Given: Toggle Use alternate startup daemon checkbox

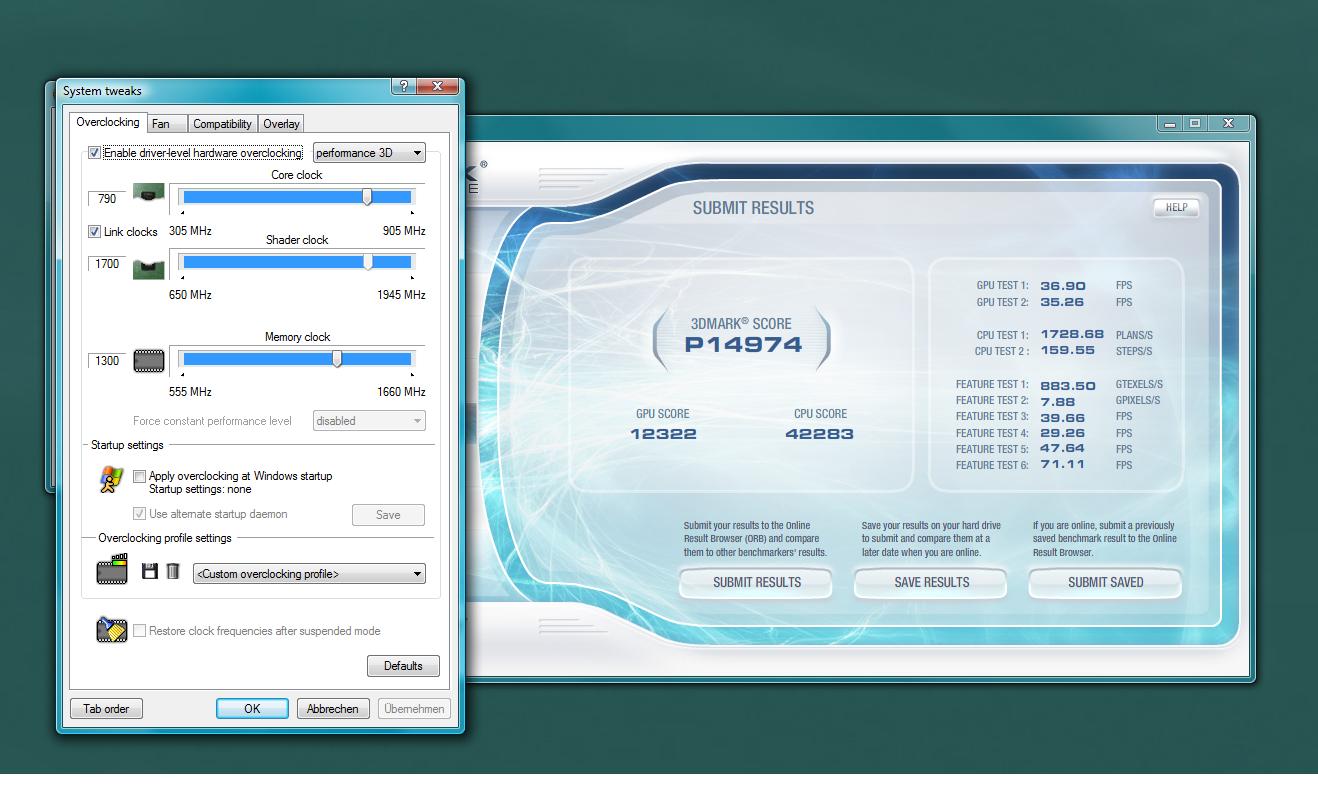Looking at the screenshot, I should click(140, 514).
